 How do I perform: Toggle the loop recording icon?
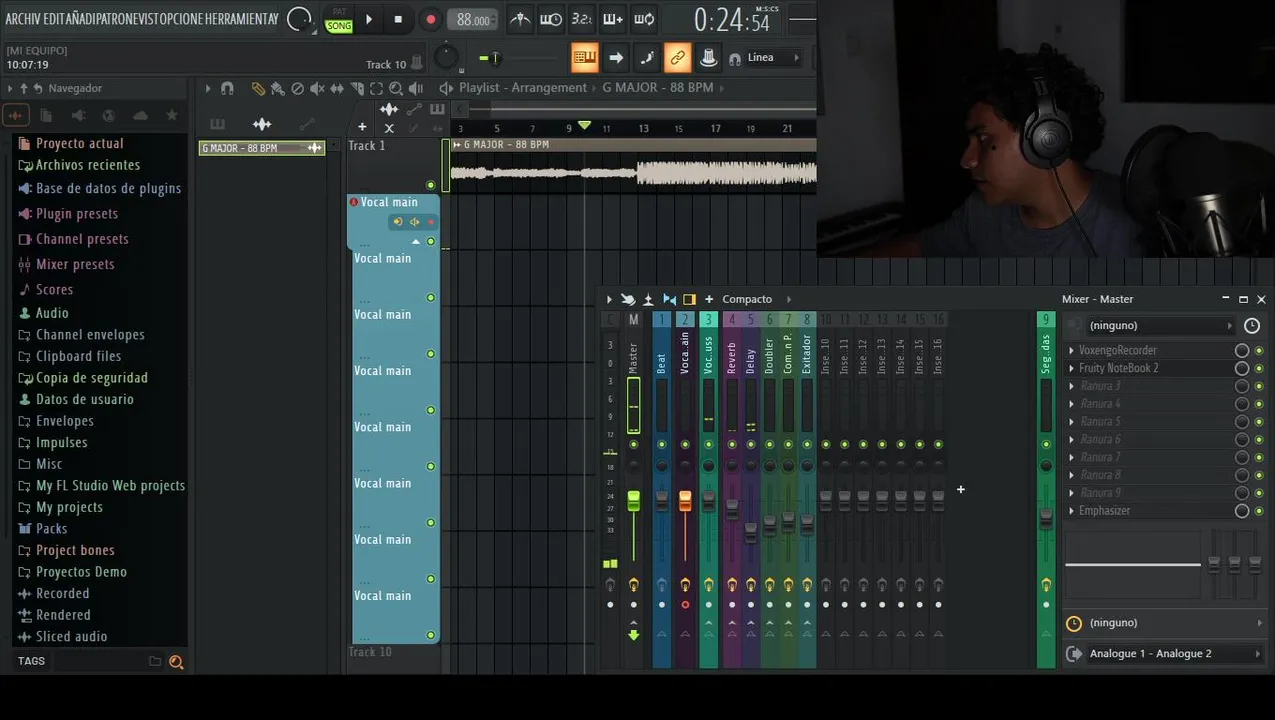click(645, 19)
